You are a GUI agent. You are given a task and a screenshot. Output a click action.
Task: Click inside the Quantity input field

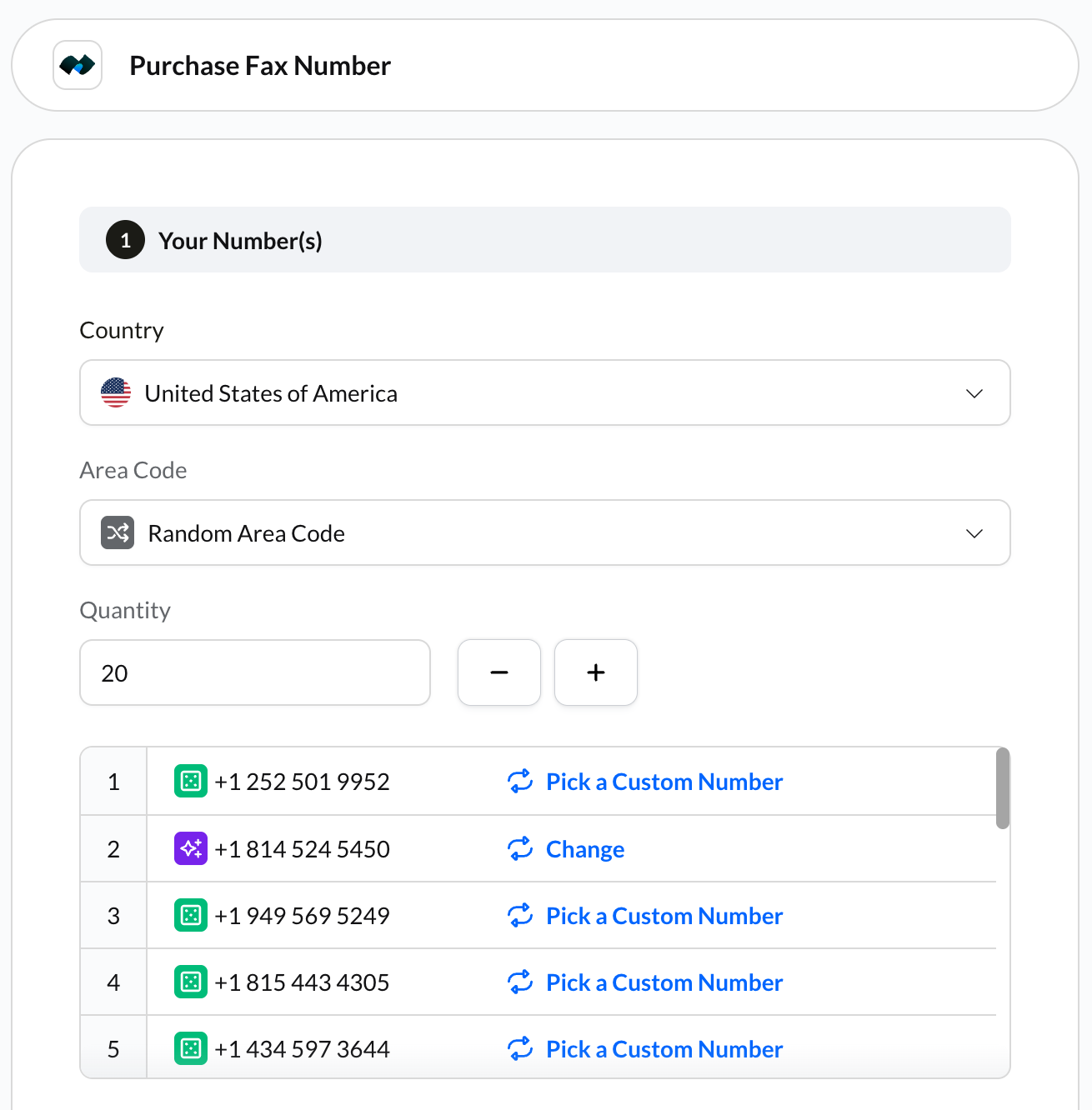point(254,672)
